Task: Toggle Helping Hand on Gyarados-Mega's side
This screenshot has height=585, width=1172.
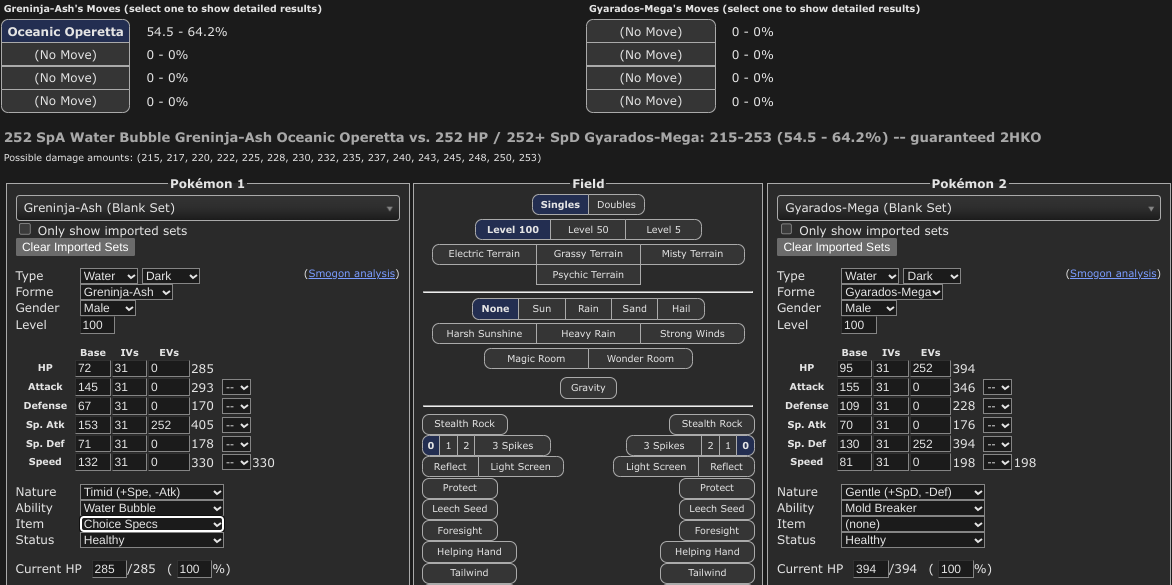Action: pos(707,552)
